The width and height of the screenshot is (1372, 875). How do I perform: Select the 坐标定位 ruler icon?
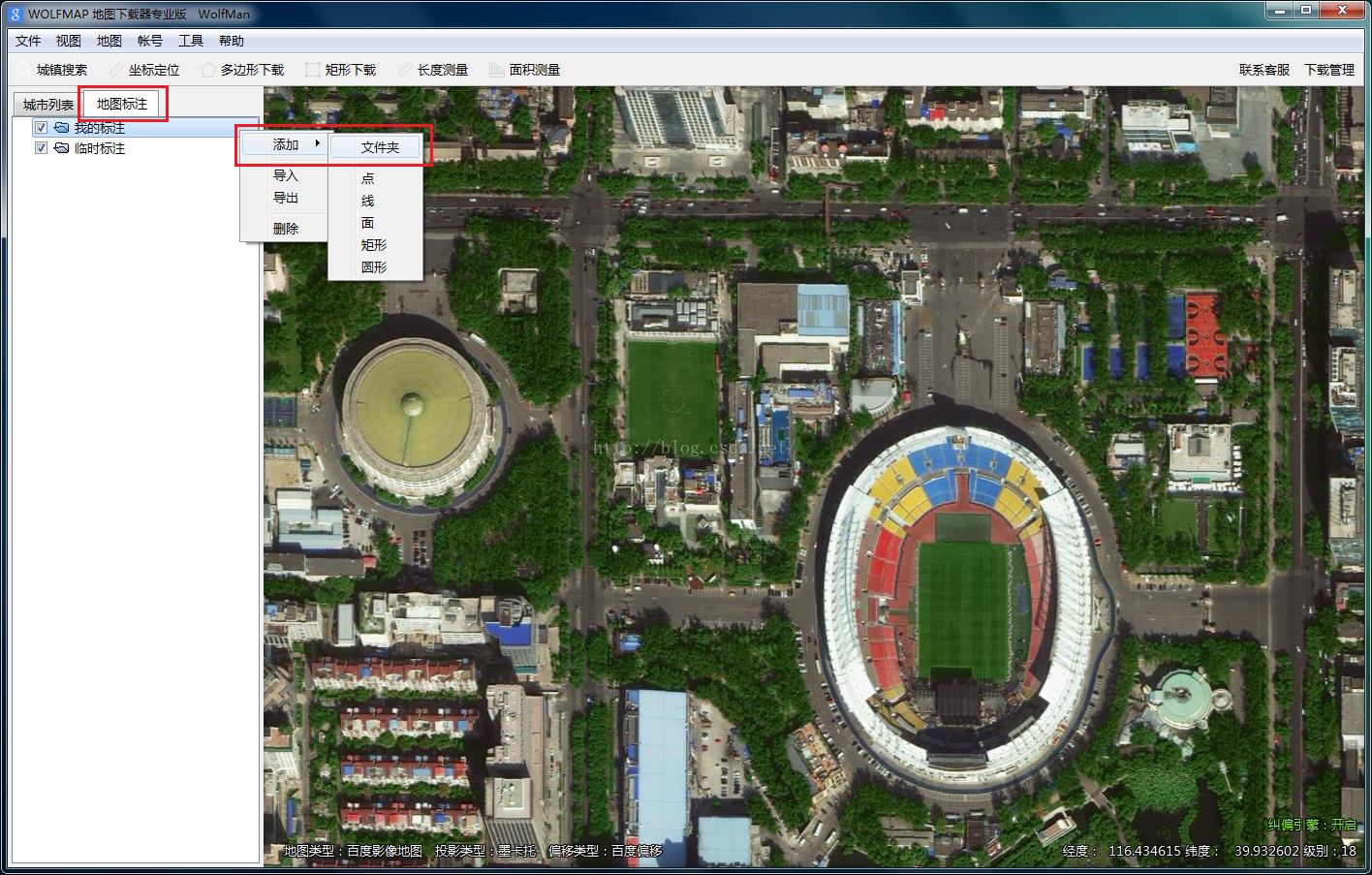click(x=116, y=70)
